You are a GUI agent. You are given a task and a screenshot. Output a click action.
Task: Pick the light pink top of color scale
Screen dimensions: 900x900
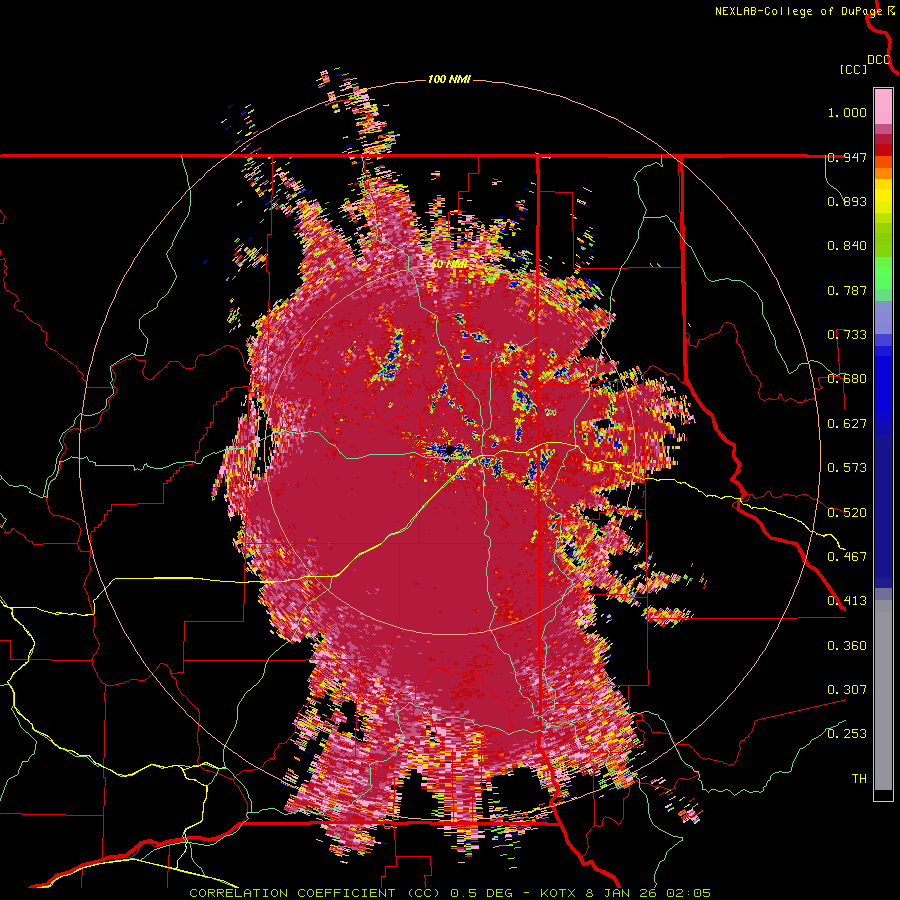click(x=883, y=106)
